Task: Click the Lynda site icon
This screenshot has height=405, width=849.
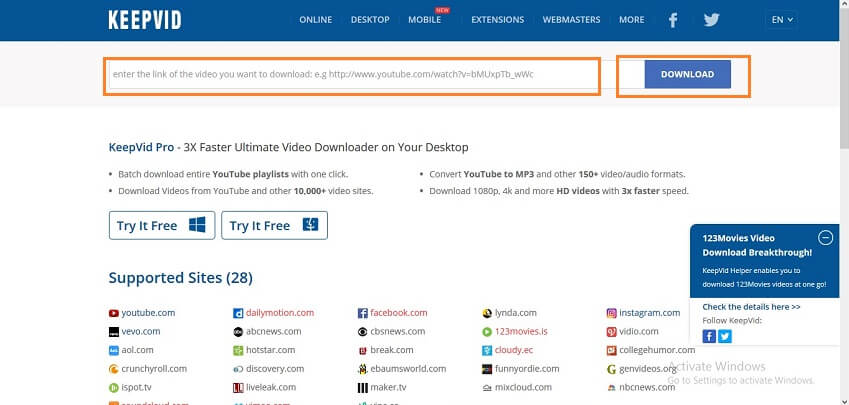Action: pyautogui.click(x=487, y=313)
